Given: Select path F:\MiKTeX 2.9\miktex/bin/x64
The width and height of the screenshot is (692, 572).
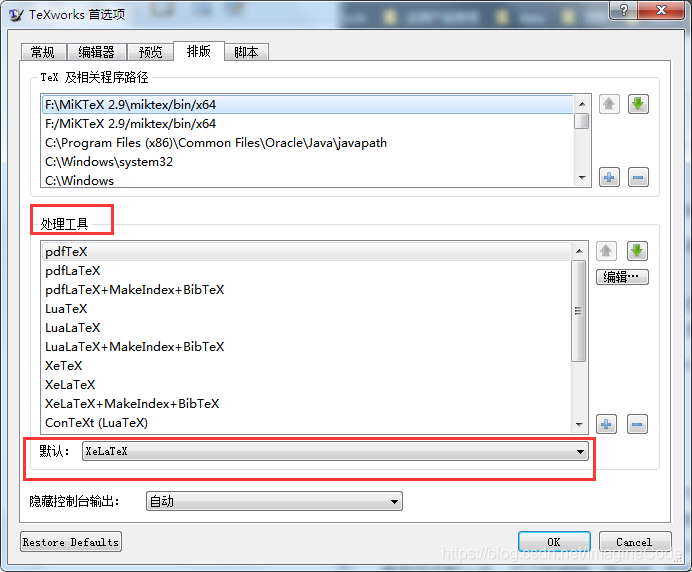Looking at the screenshot, I should 308,105.
